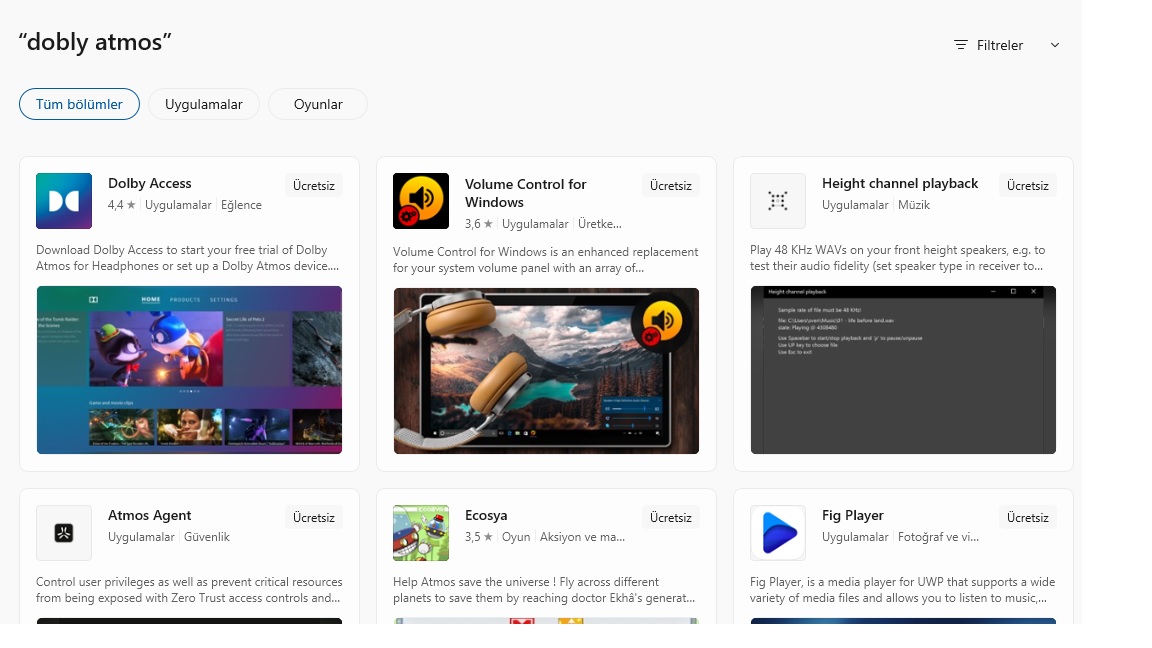This screenshot has width=1152, height=648.
Task: Click the Fig Player title
Action: 853,516
